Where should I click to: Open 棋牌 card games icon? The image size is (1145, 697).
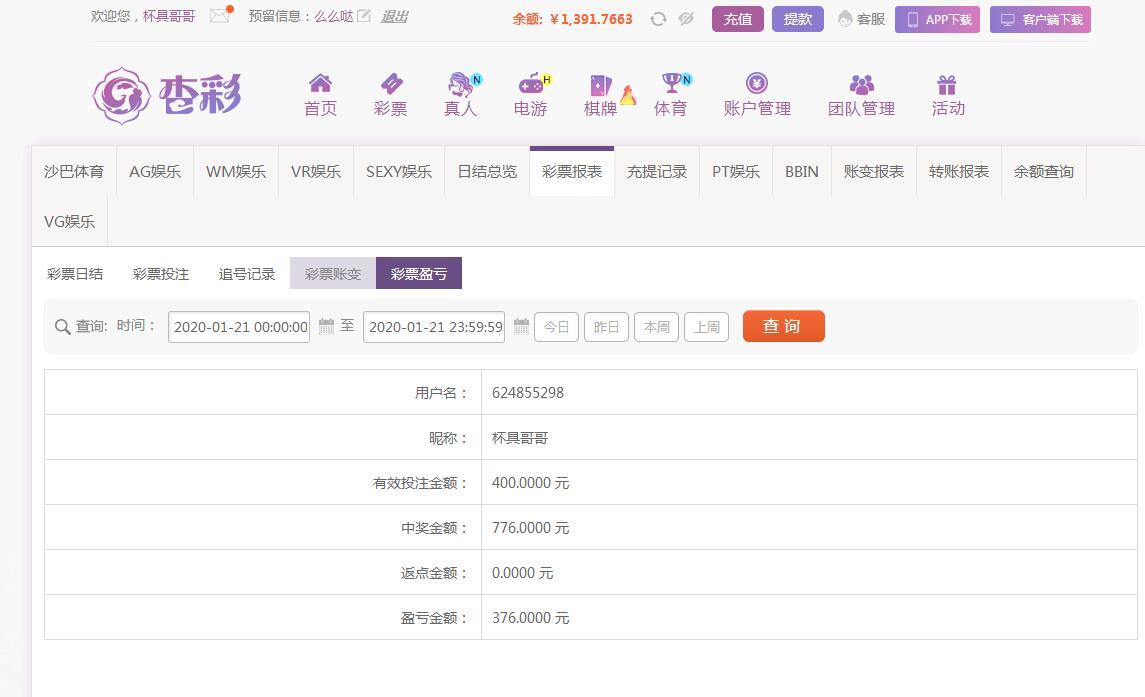tap(601, 85)
